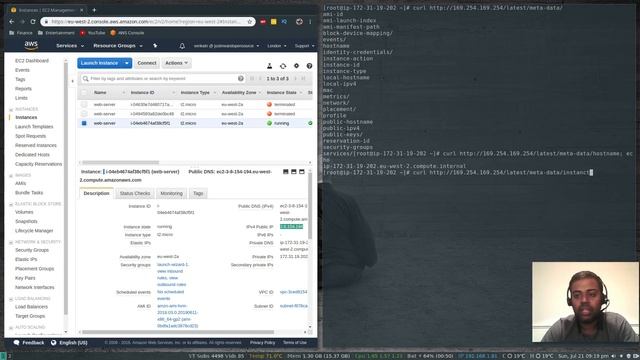
Task: Open the launch-wizard-1 security group link
Action: 173,264
